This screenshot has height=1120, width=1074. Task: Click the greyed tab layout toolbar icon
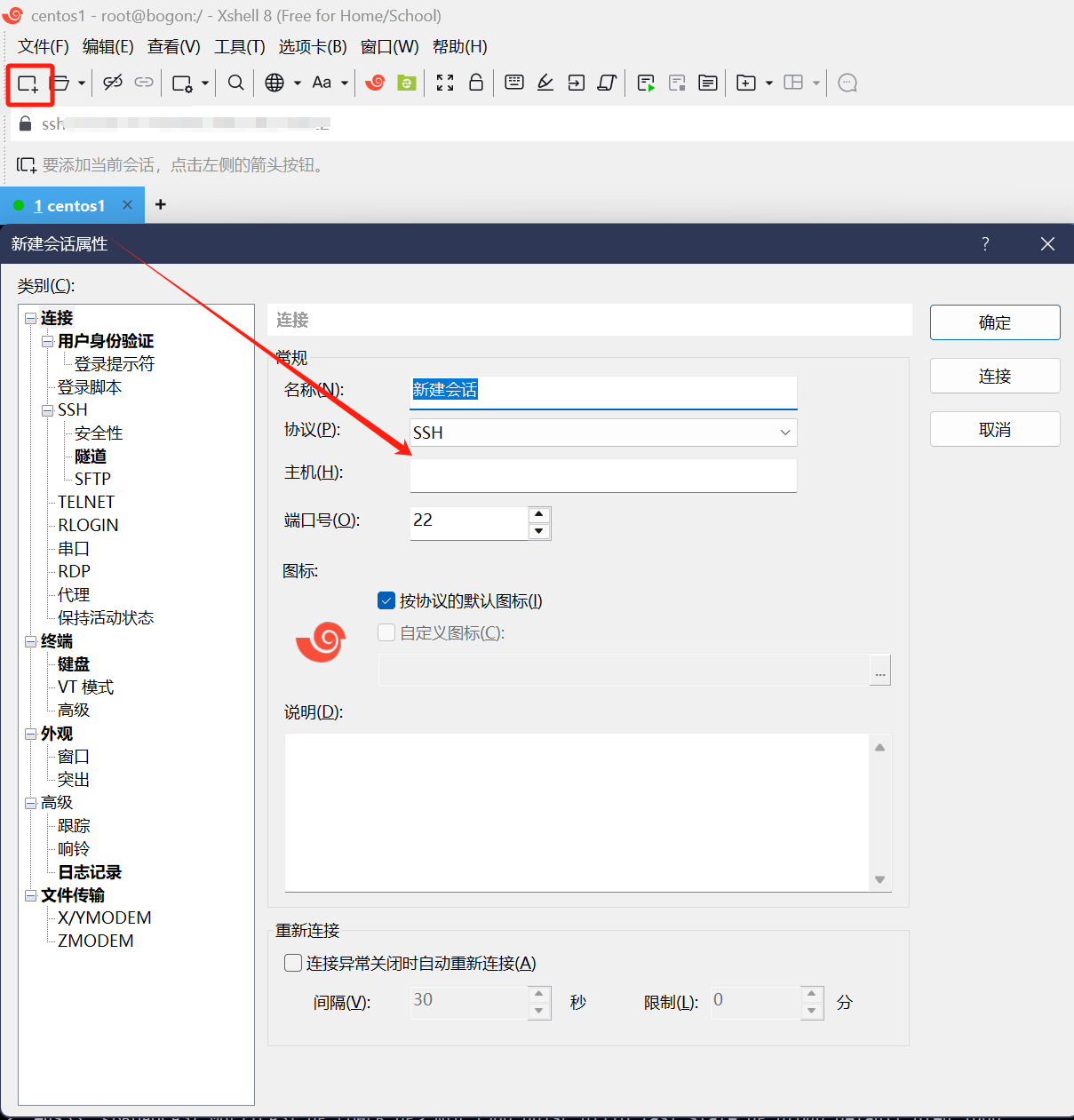tap(793, 83)
